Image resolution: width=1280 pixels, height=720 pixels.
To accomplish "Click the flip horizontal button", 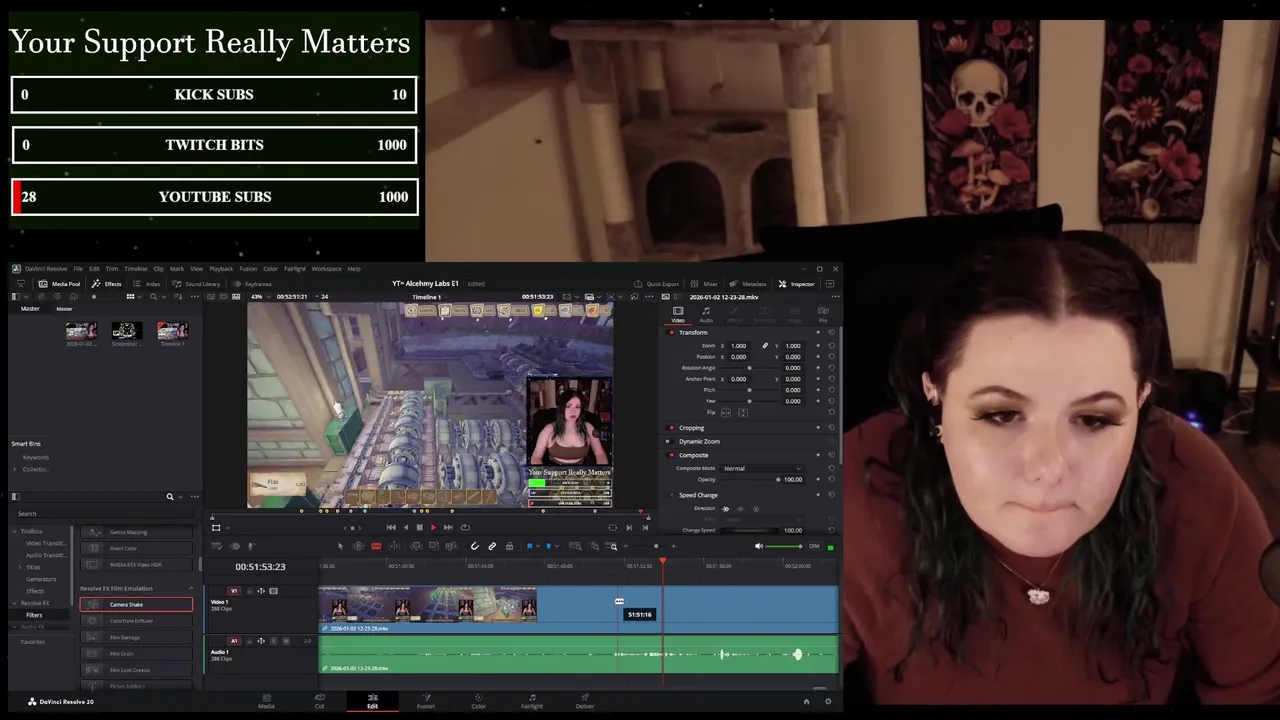I will 726,413.
